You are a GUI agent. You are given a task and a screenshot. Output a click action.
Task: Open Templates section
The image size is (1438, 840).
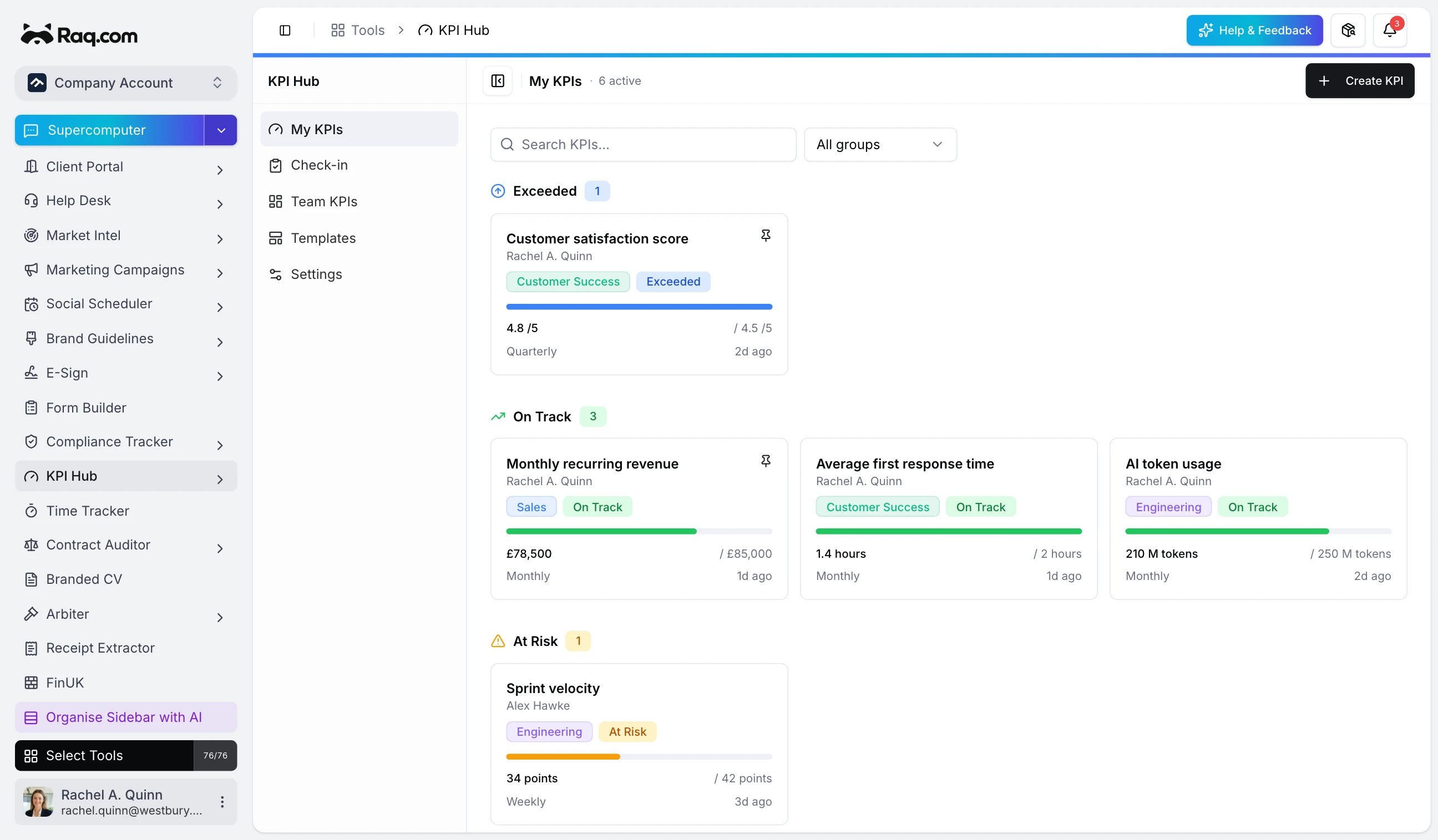pos(359,238)
